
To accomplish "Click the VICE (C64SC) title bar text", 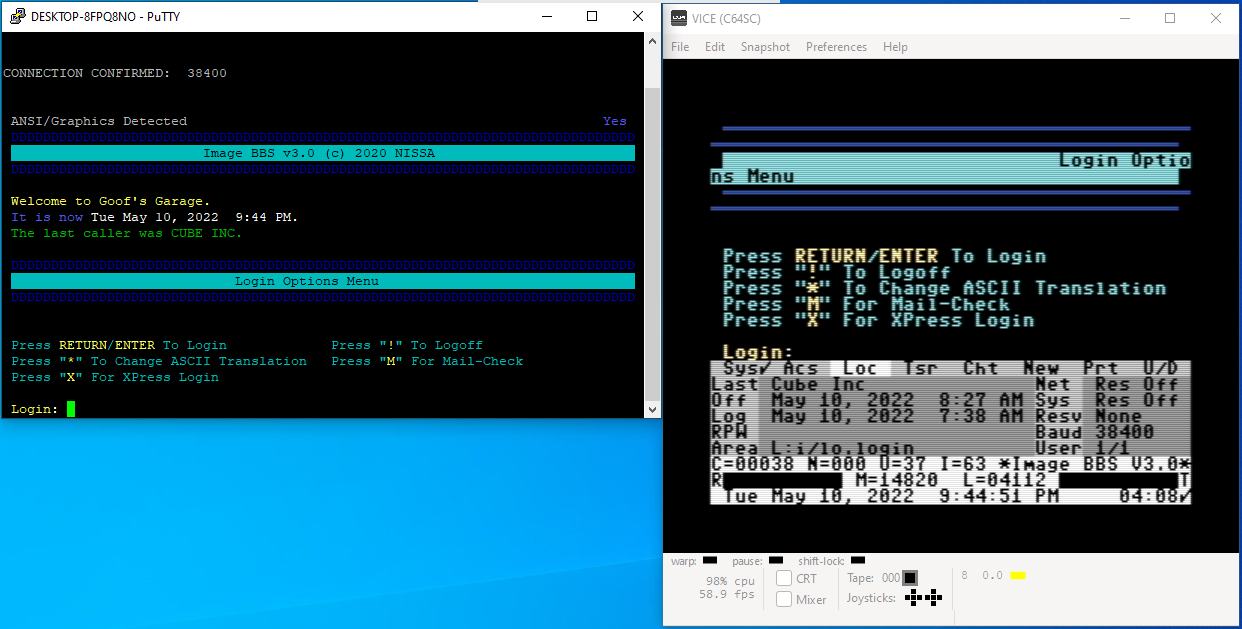I will tap(727, 17).
